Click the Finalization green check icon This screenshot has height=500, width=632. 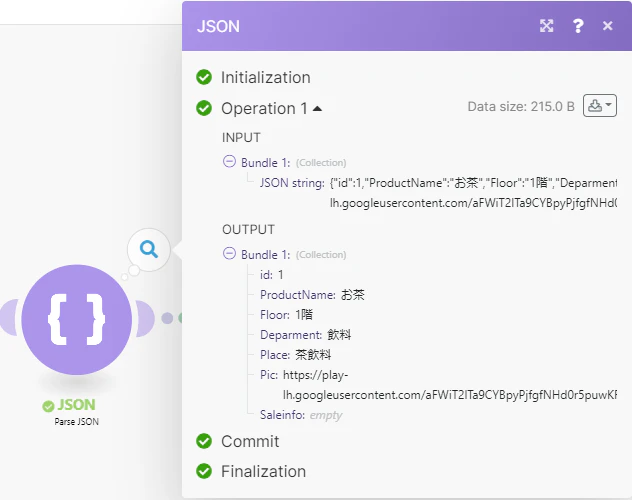[204, 471]
